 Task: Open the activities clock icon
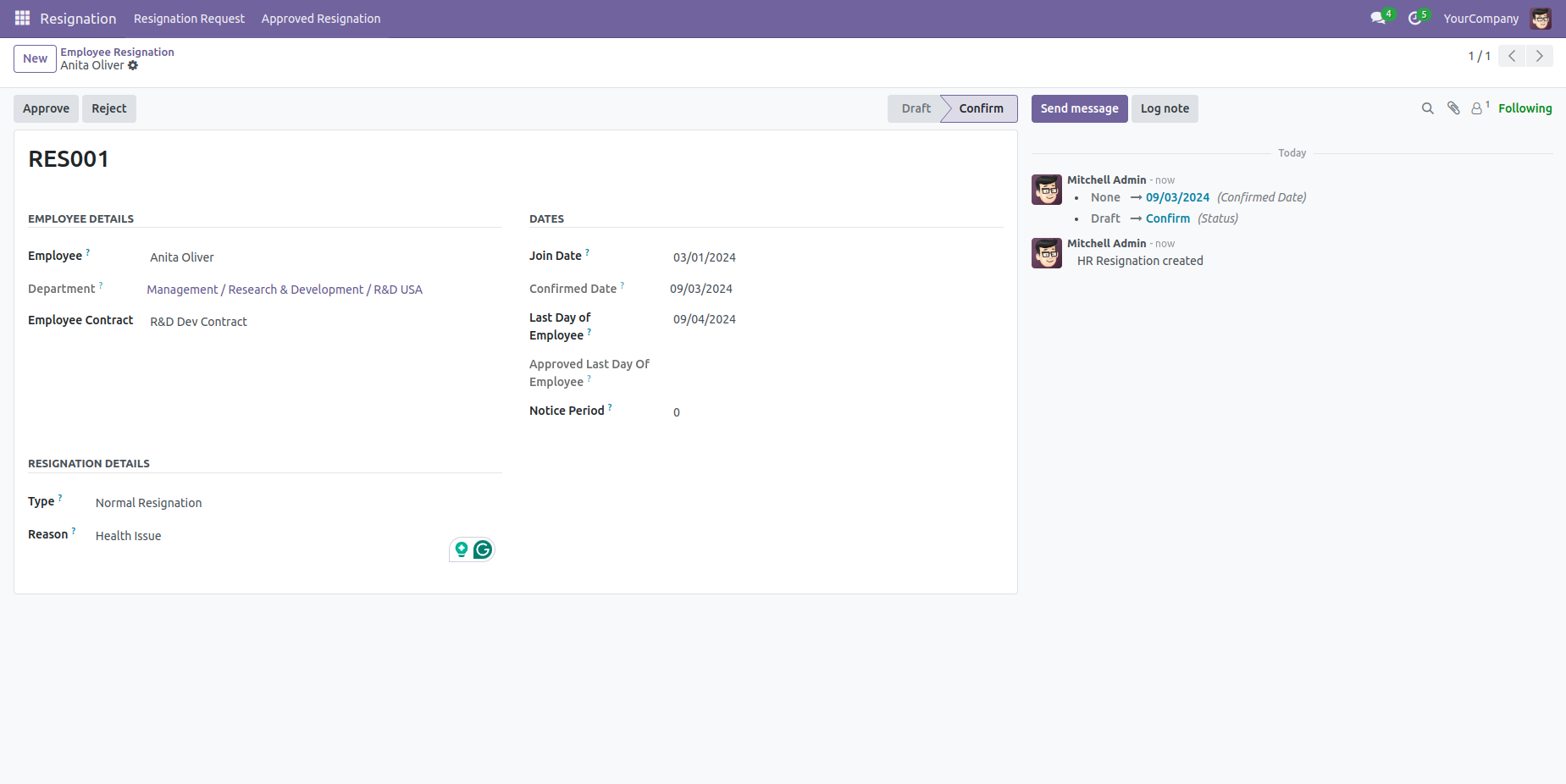pyautogui.click(x=1414, y=18)
